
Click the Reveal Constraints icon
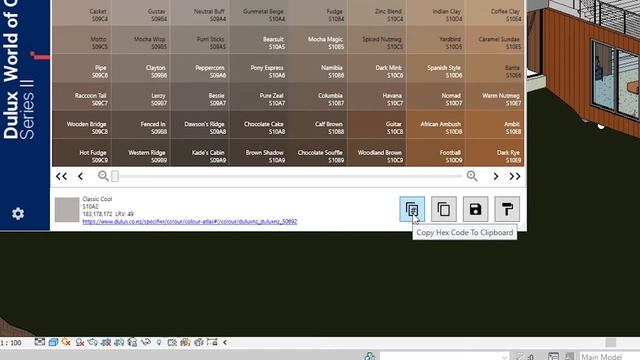click(x=212, y=342)
